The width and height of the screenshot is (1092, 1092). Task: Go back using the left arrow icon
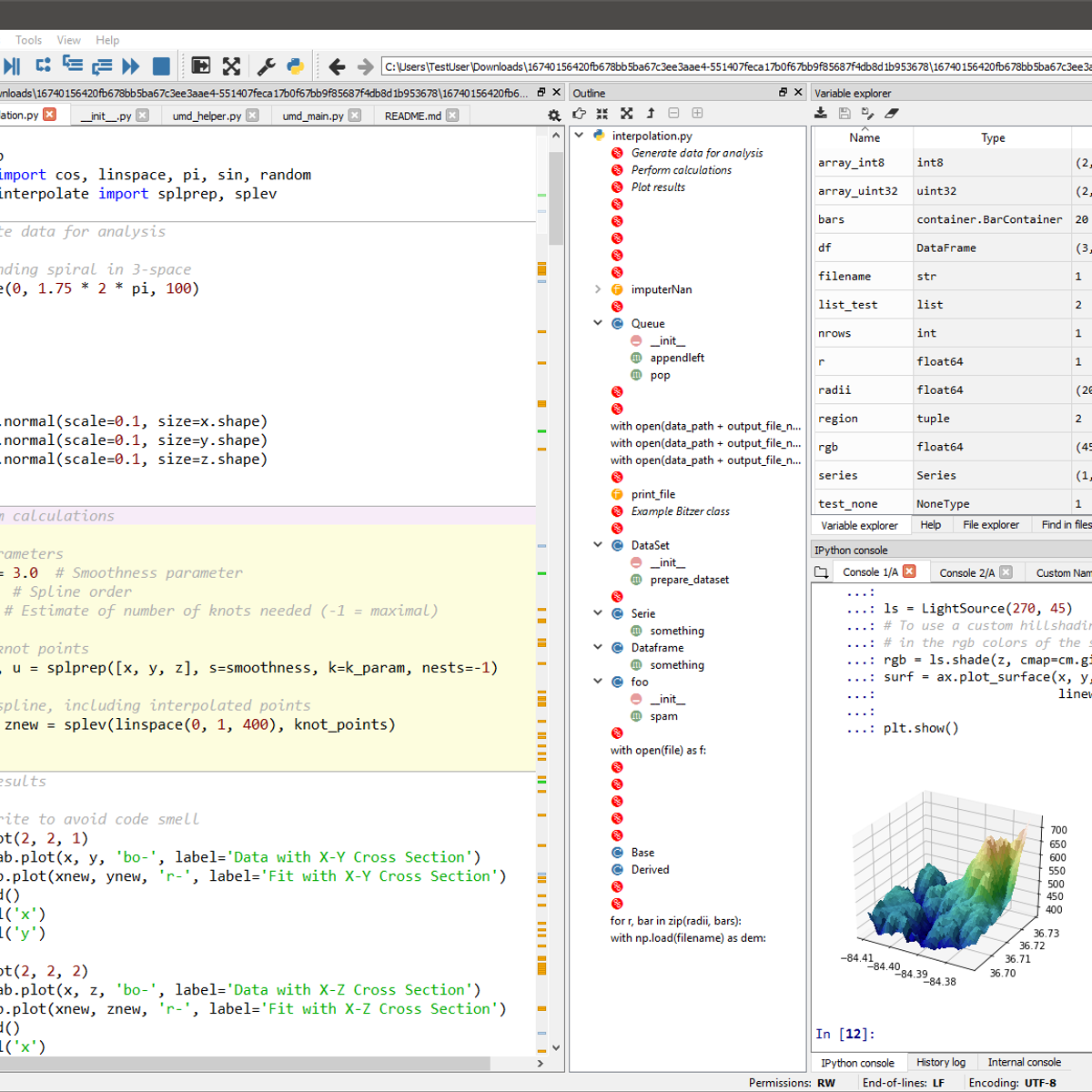pos(337,66)
